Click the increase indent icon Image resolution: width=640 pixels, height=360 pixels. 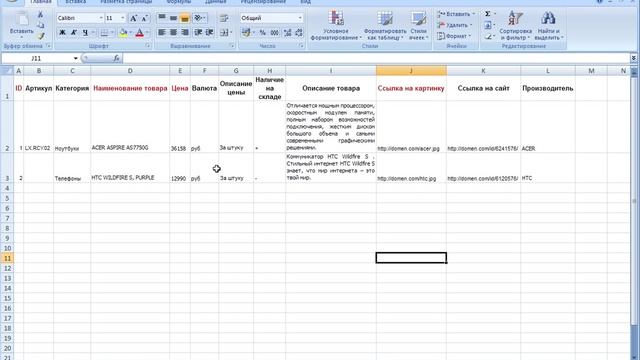tap(209, 32)
